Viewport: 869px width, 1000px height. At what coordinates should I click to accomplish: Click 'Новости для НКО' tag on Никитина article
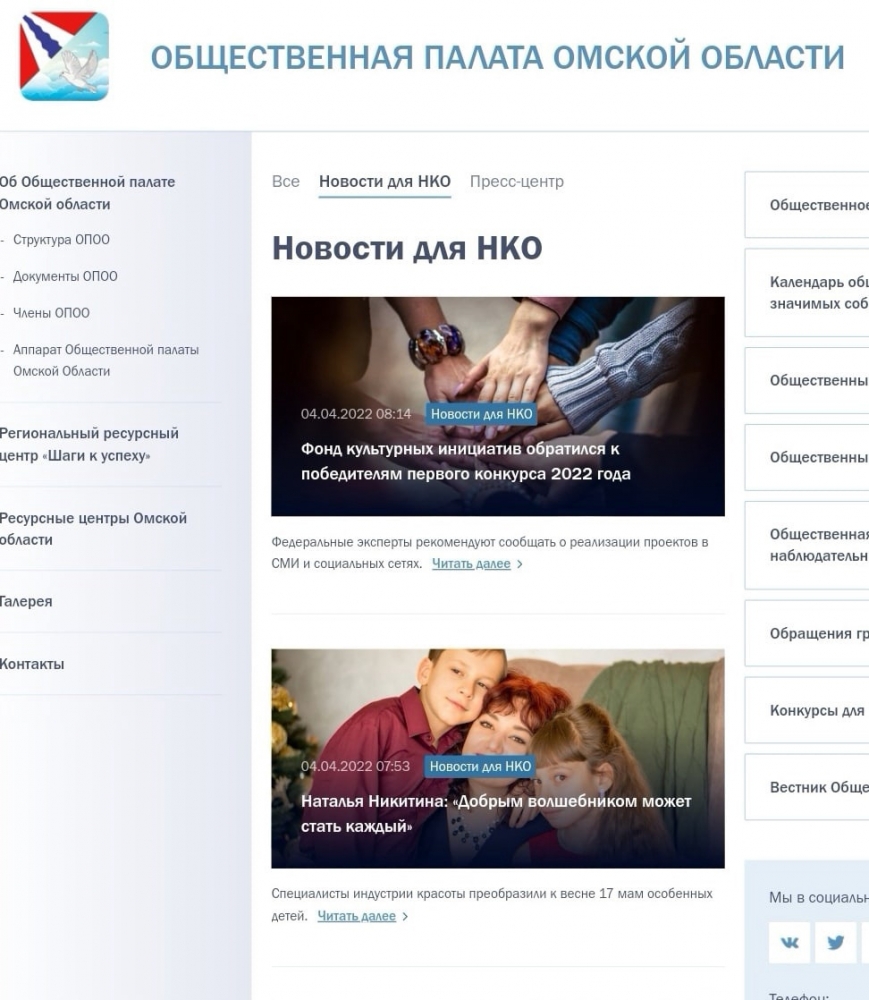(x=480, y=767)
